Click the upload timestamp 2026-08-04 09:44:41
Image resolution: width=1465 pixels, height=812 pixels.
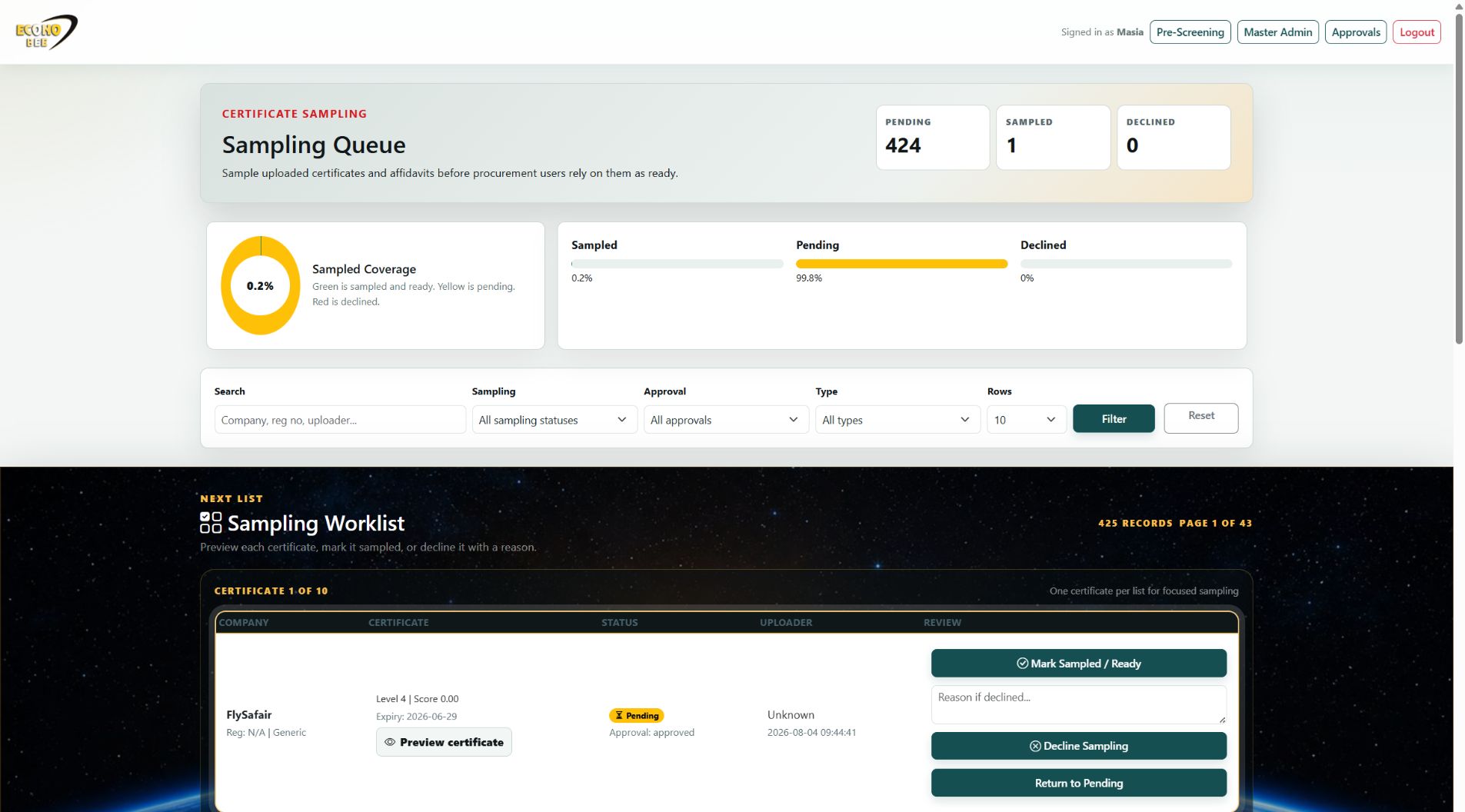click(811, 733)
